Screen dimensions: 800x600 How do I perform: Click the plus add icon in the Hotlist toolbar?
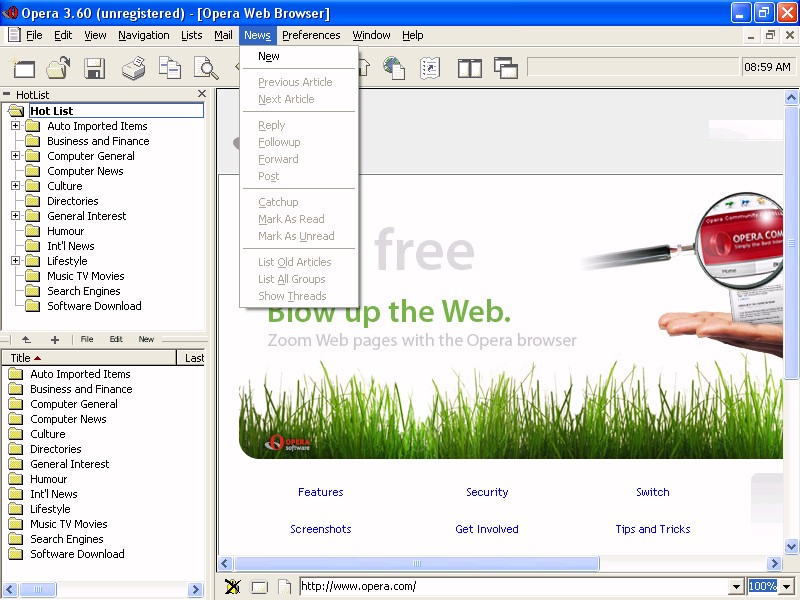click(55, 340)
